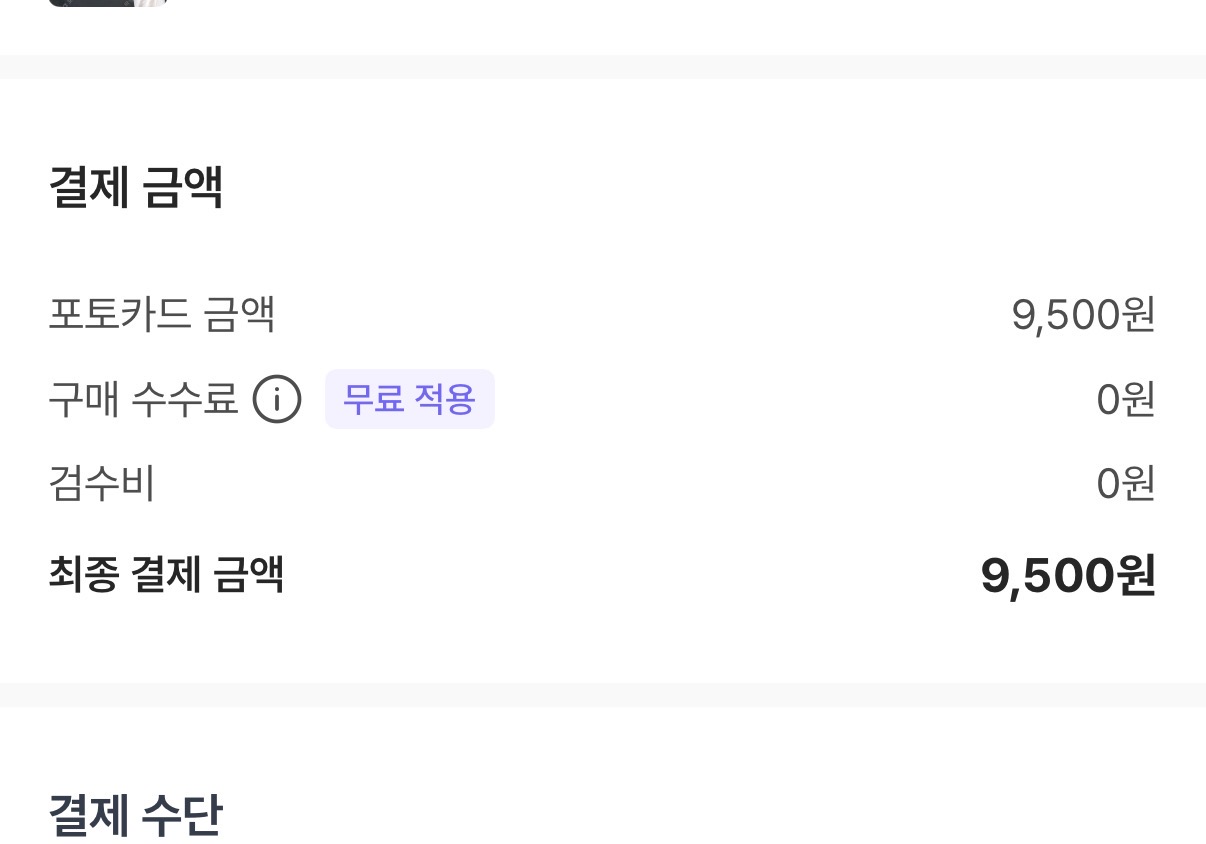Screen dimensions: 1206x844
Task: Tap the 구매 수수료 label text
Action: (143, 400)
